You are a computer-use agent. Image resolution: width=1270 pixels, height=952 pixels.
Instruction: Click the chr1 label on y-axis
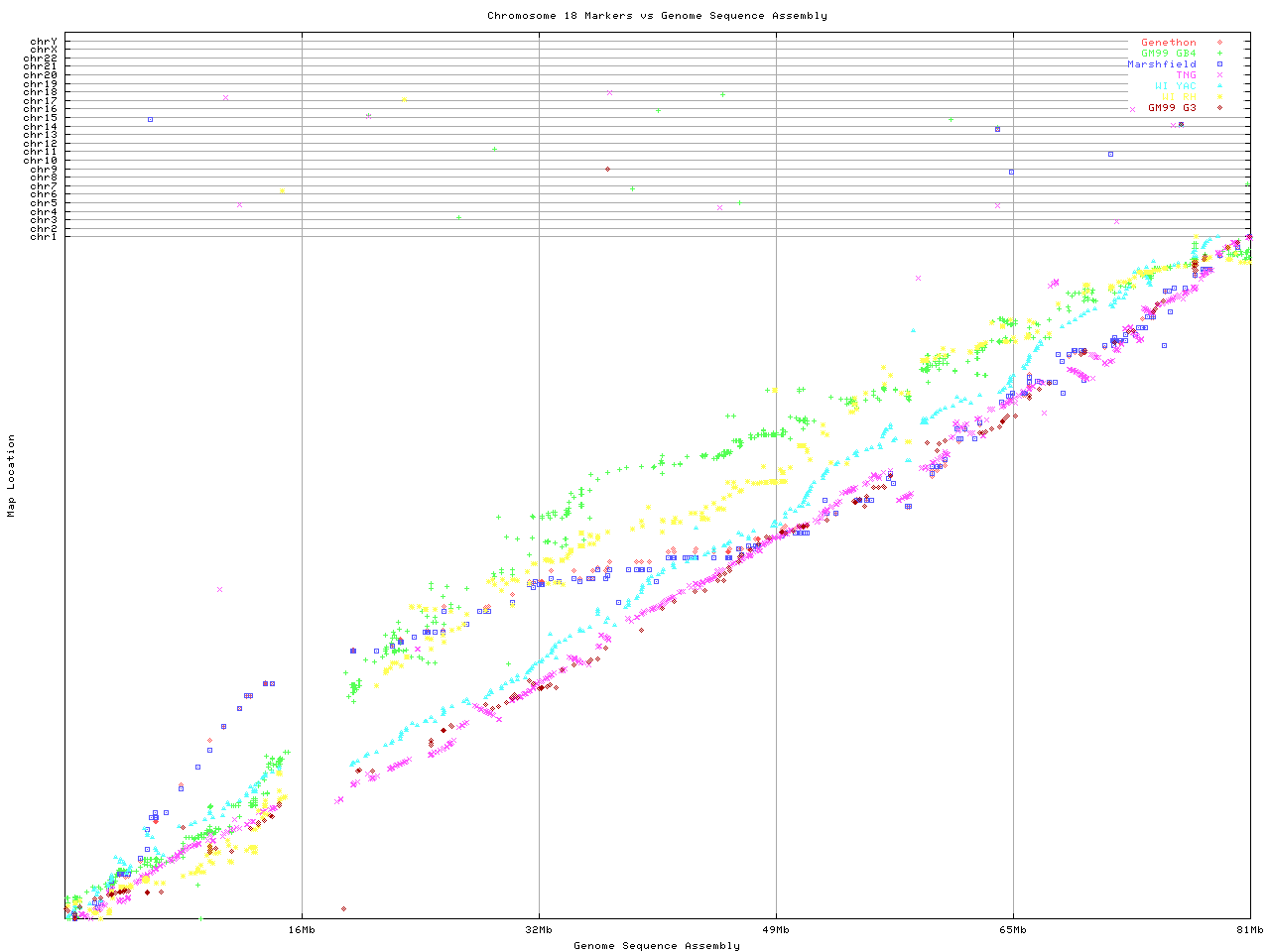[44, 237]
